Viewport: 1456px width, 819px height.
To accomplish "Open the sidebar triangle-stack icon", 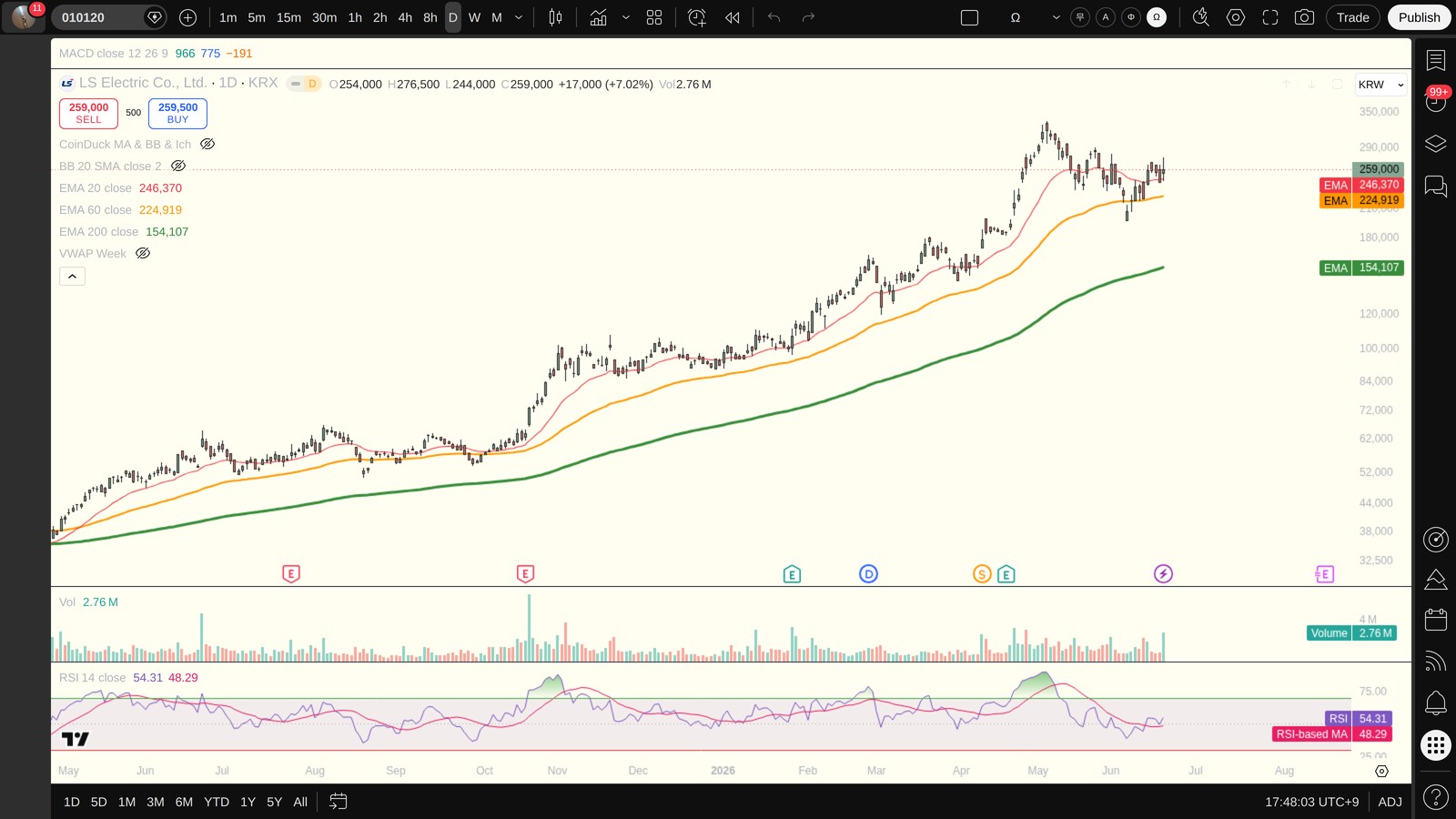I will tap(1436, 579).
